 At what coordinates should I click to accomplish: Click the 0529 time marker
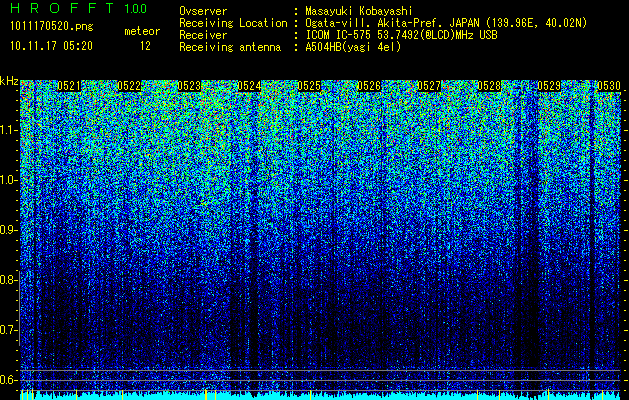point(549,86)
